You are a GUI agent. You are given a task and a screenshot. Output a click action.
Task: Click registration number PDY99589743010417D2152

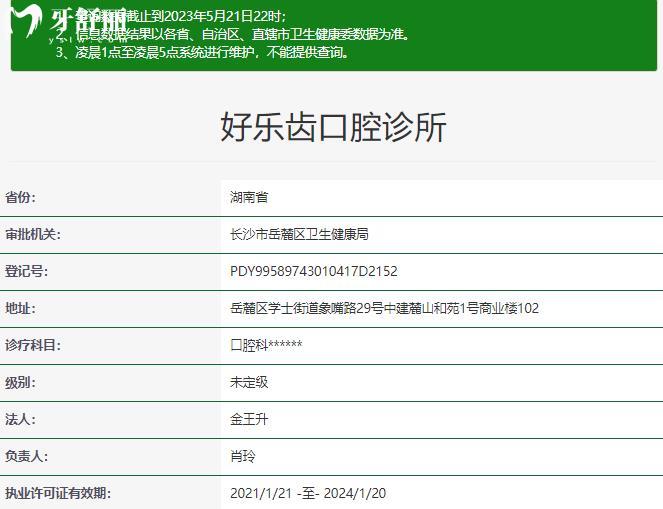pyautogui.click(x=314, y=271)
